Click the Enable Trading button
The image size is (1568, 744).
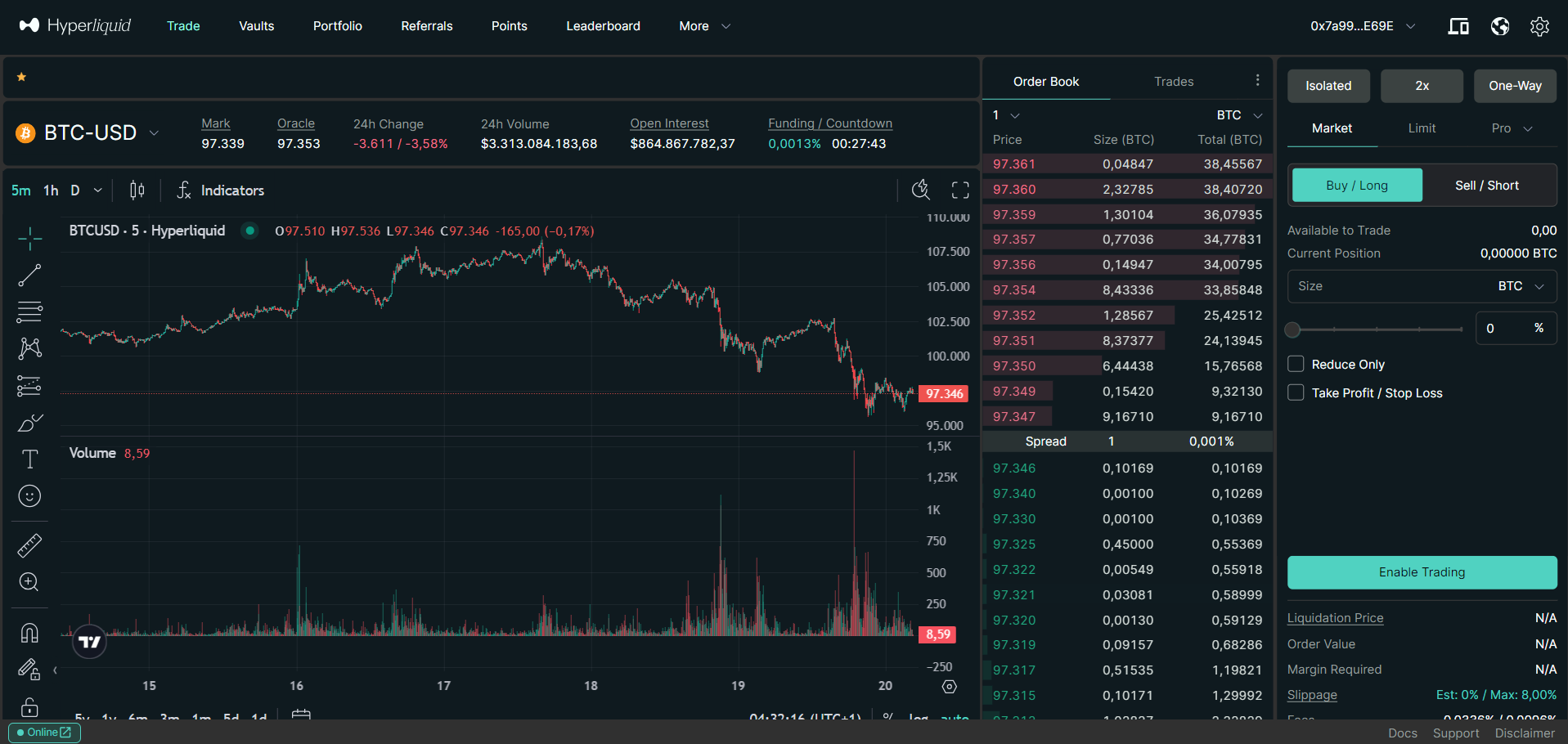[1422, 572]
